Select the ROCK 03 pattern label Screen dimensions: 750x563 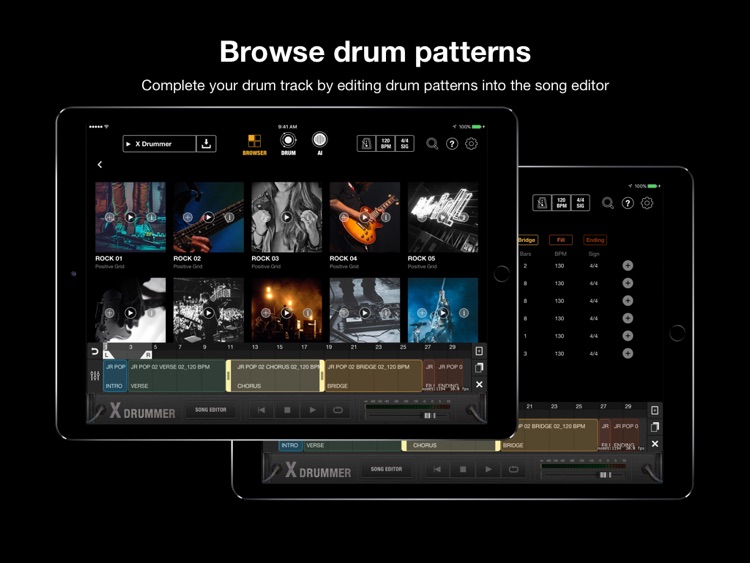point(265,258)
